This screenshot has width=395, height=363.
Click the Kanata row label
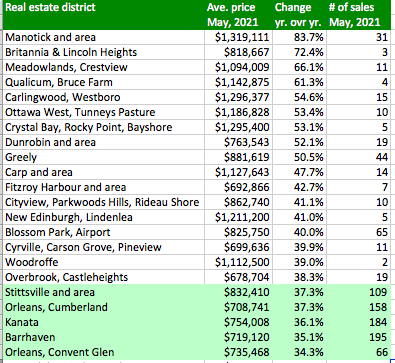click(x=104, y=322)
